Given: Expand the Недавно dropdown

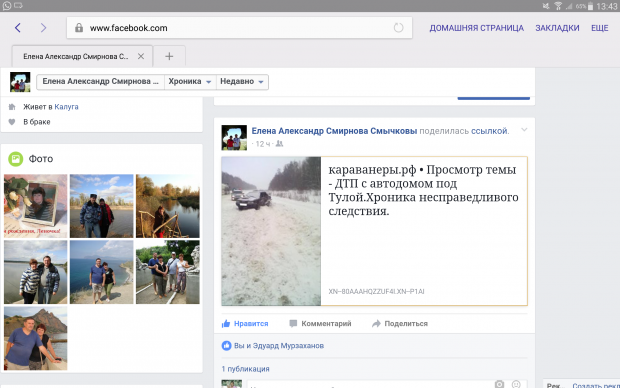Looking at the screenshot, I should coord(242,82).
